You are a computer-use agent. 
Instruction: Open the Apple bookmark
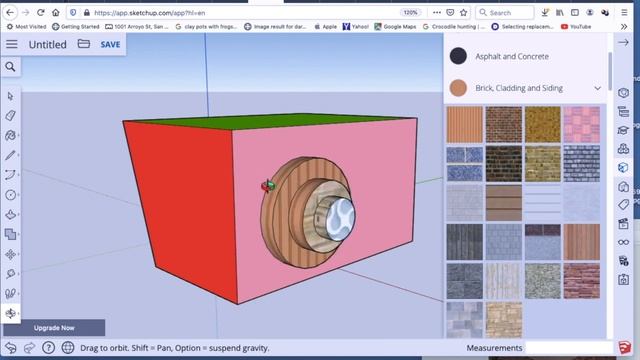[325, 27]
